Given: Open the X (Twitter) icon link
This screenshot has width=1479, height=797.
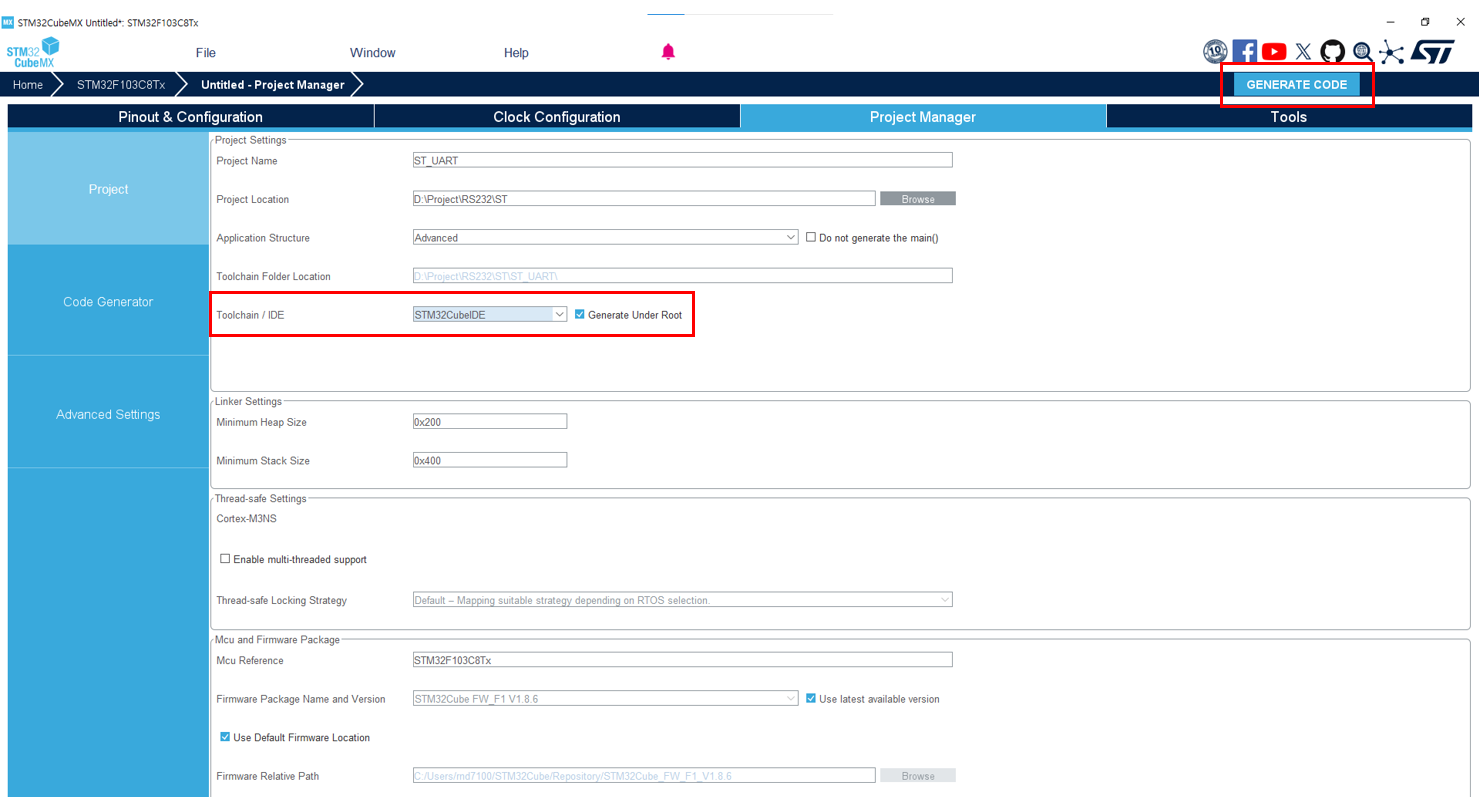Looking at the screenshot, I should click(1303, 52).
